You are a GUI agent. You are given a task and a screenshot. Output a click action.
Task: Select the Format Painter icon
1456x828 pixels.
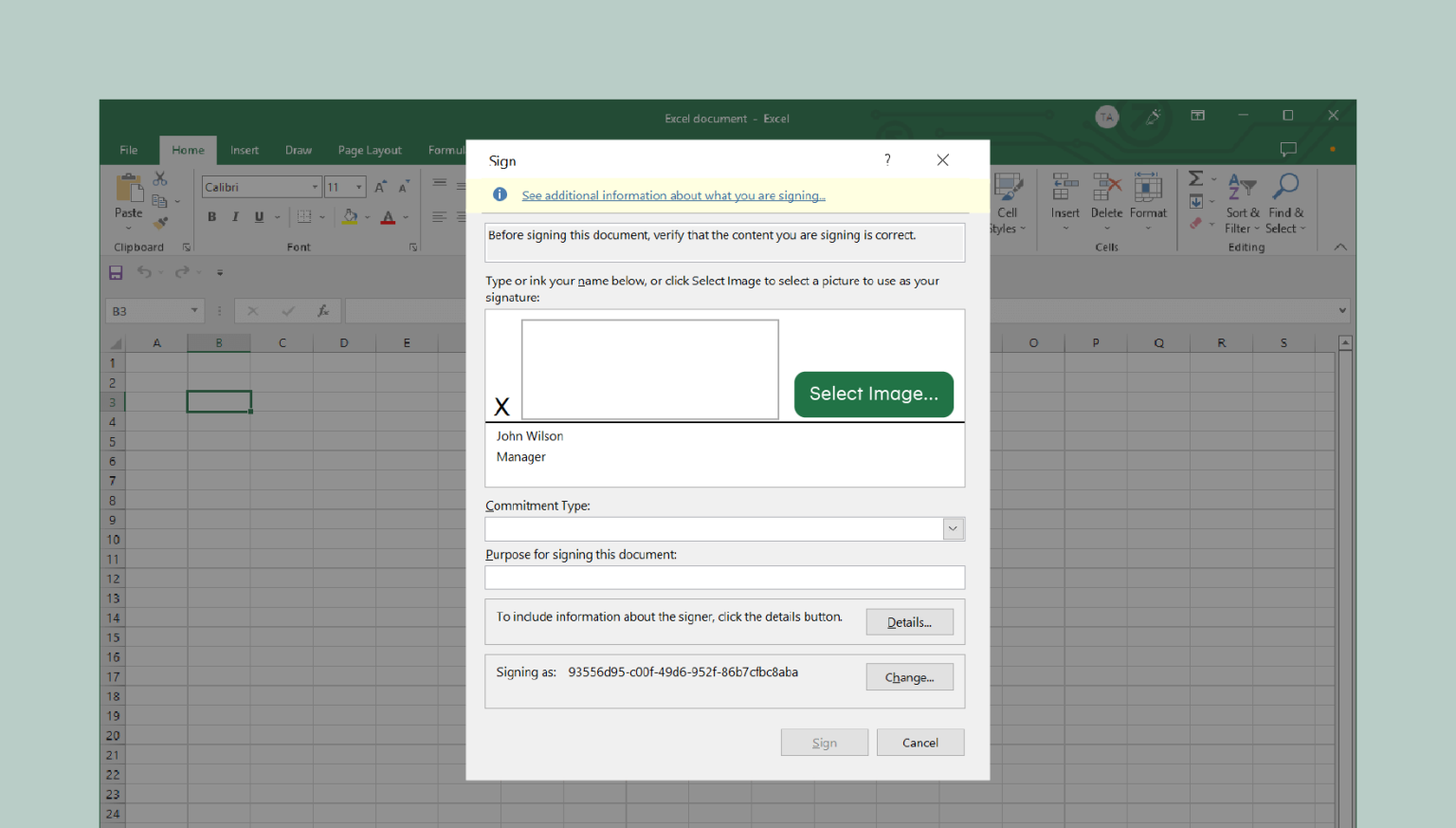point(160,224)
